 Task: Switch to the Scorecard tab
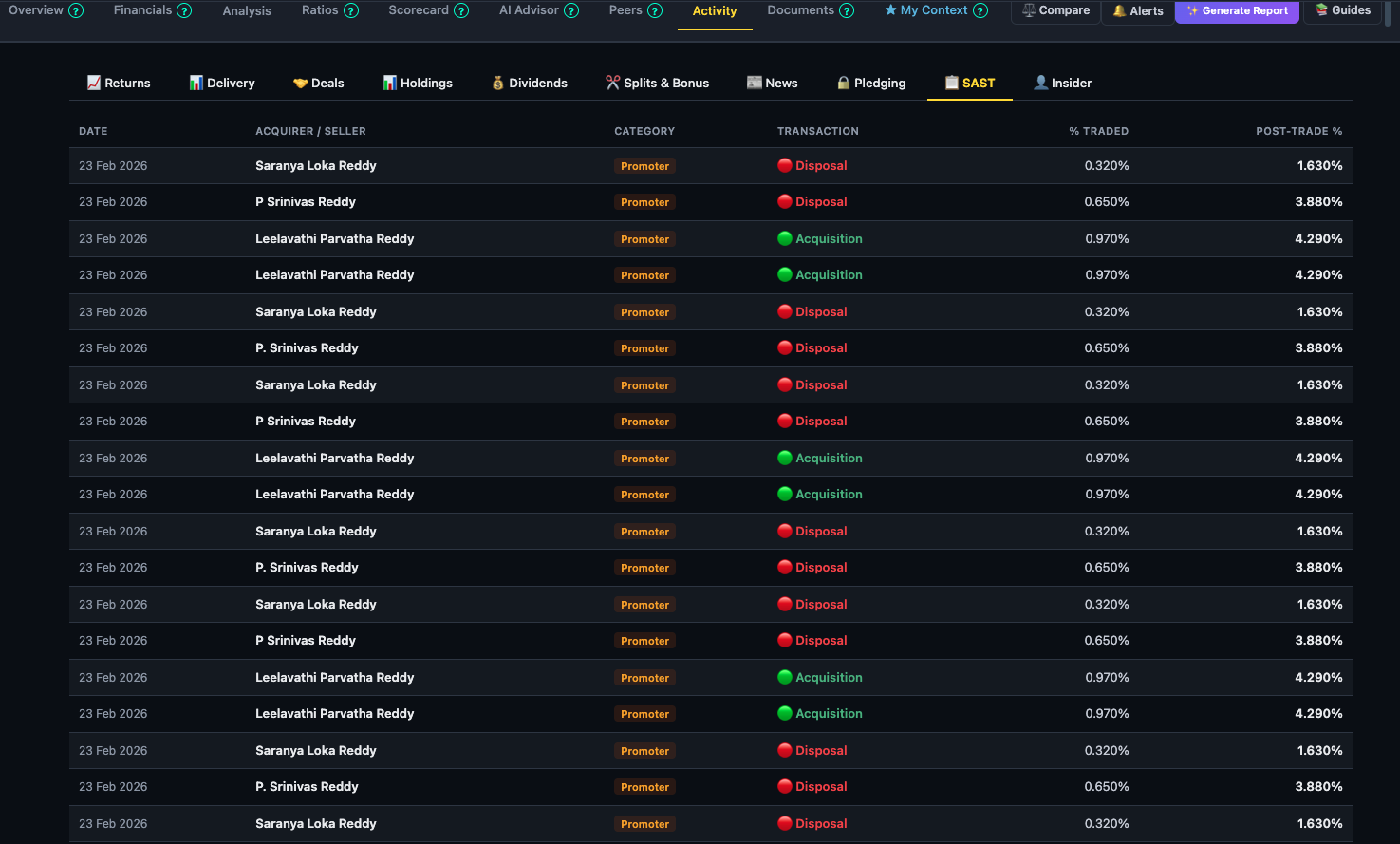pyautogui.click(x=419, y=10)
